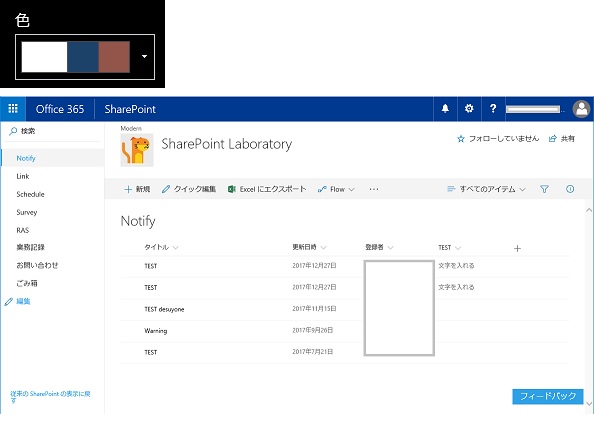This screenshot has height=430, width=594.
Task: Click the Excel export icon
Action: point(231,189)
